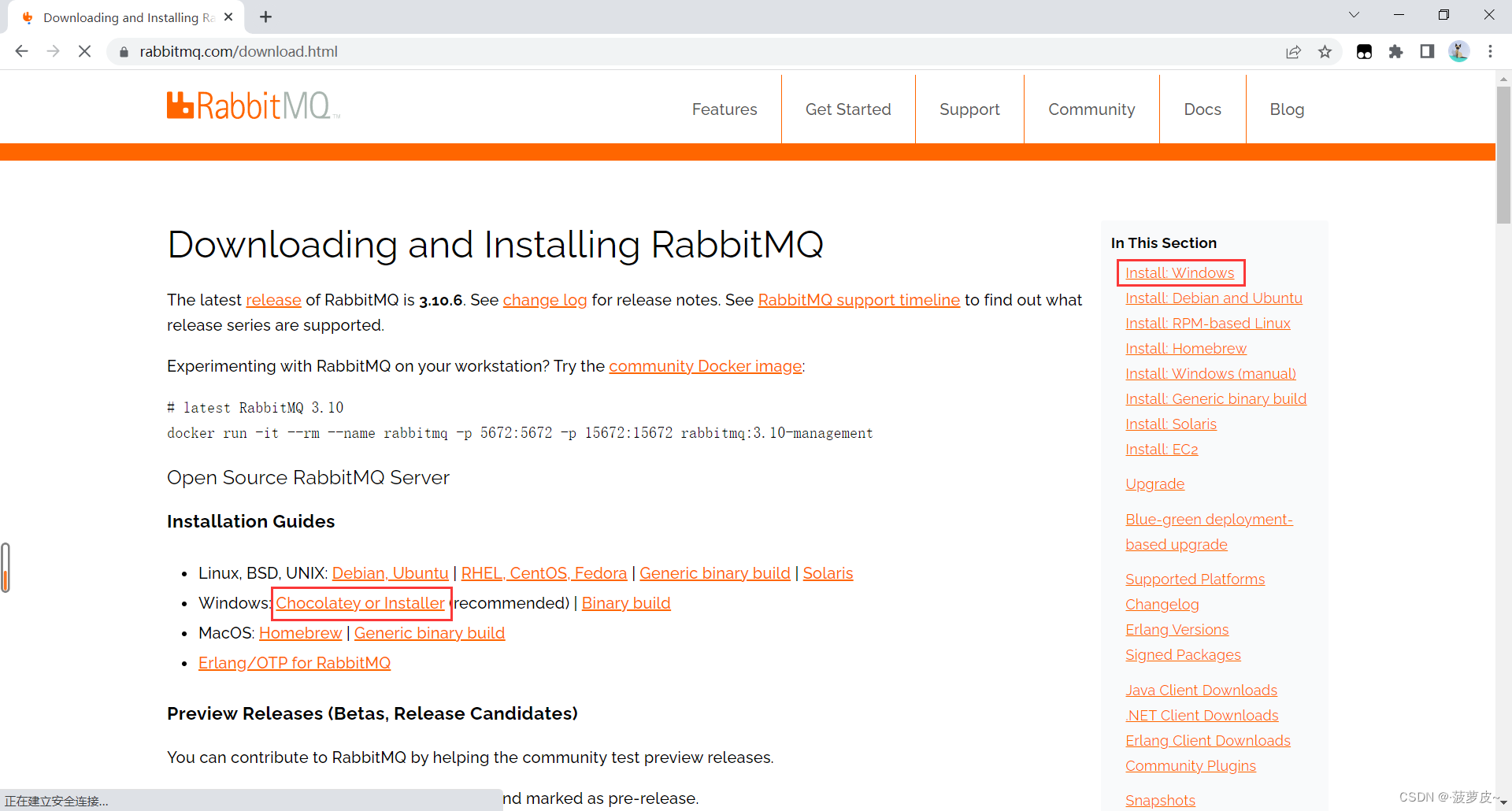
Task: Open the Docs menu
Action: pos(1203,109)
